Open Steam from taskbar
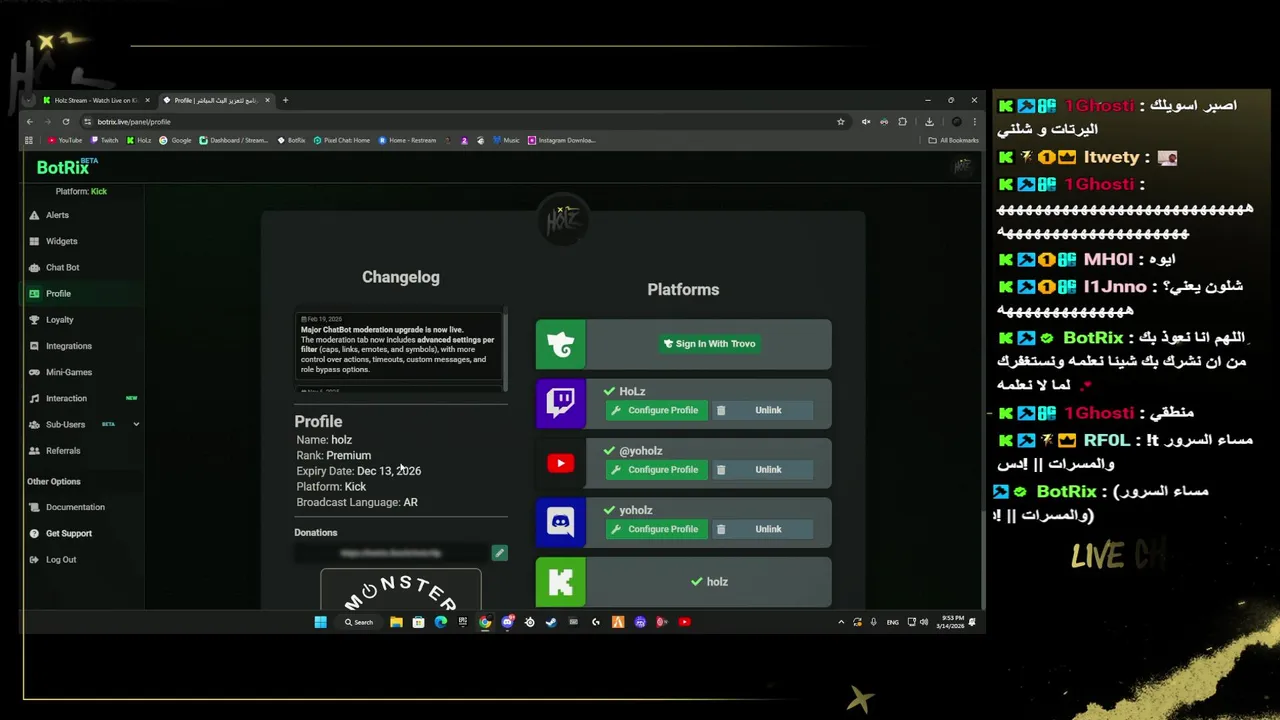Screen dimensions: 1280x720 [551, 622]
